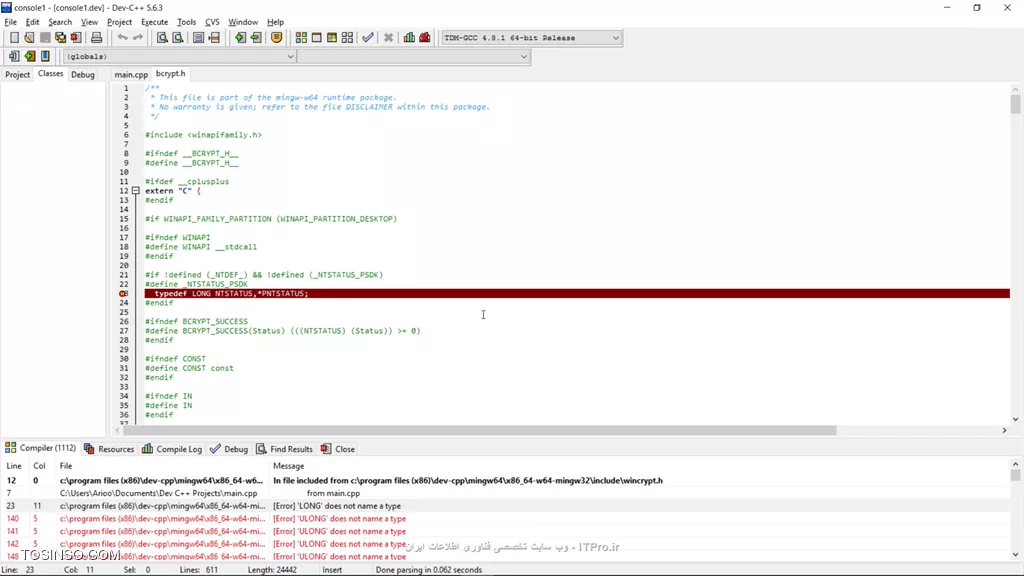The height and width of the screenshot is (576, 1024).
Task: Click the Print toolbar icon
Action: (x=97, y=38)
